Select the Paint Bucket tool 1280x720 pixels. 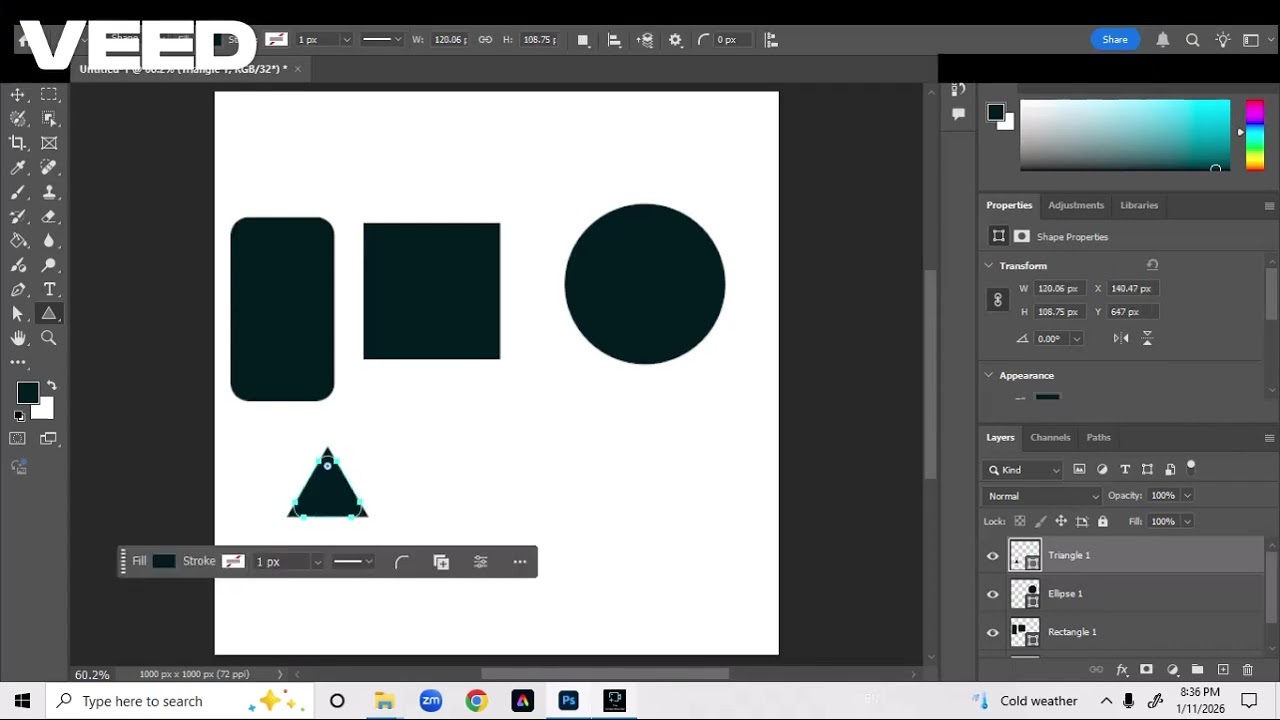click(18, 241)
